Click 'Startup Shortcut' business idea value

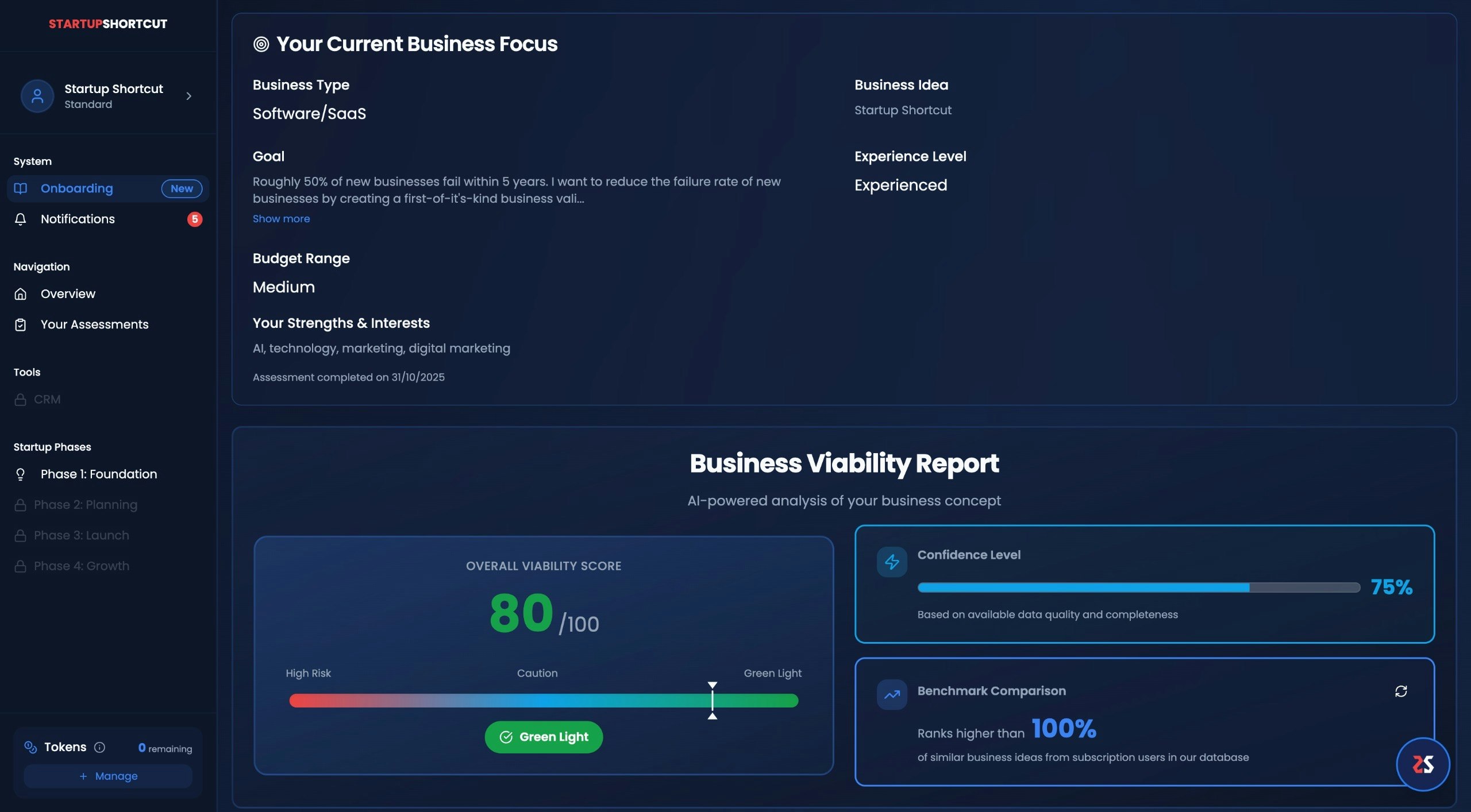click(903, 110)
